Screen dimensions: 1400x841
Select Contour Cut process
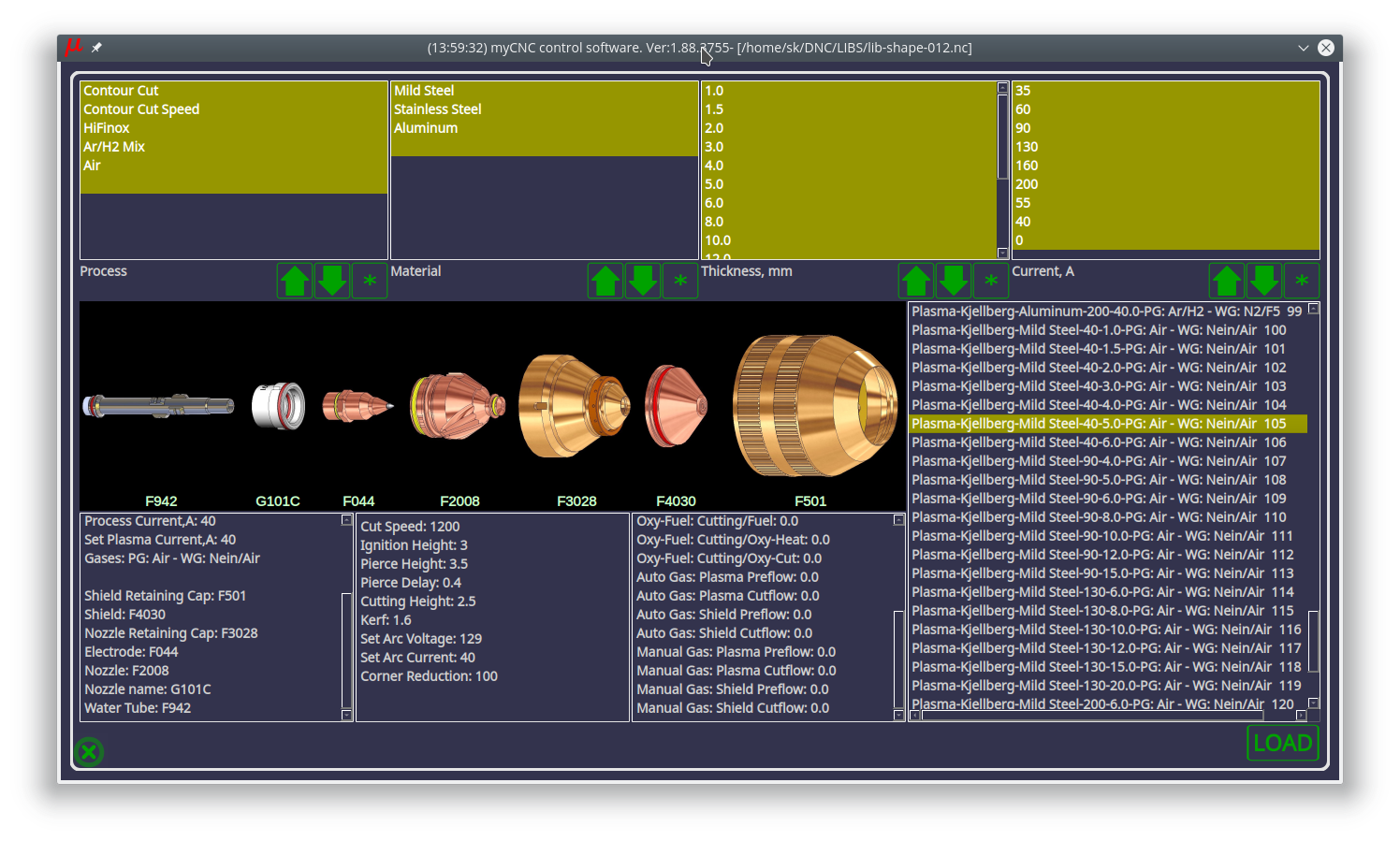coord(233,91)
